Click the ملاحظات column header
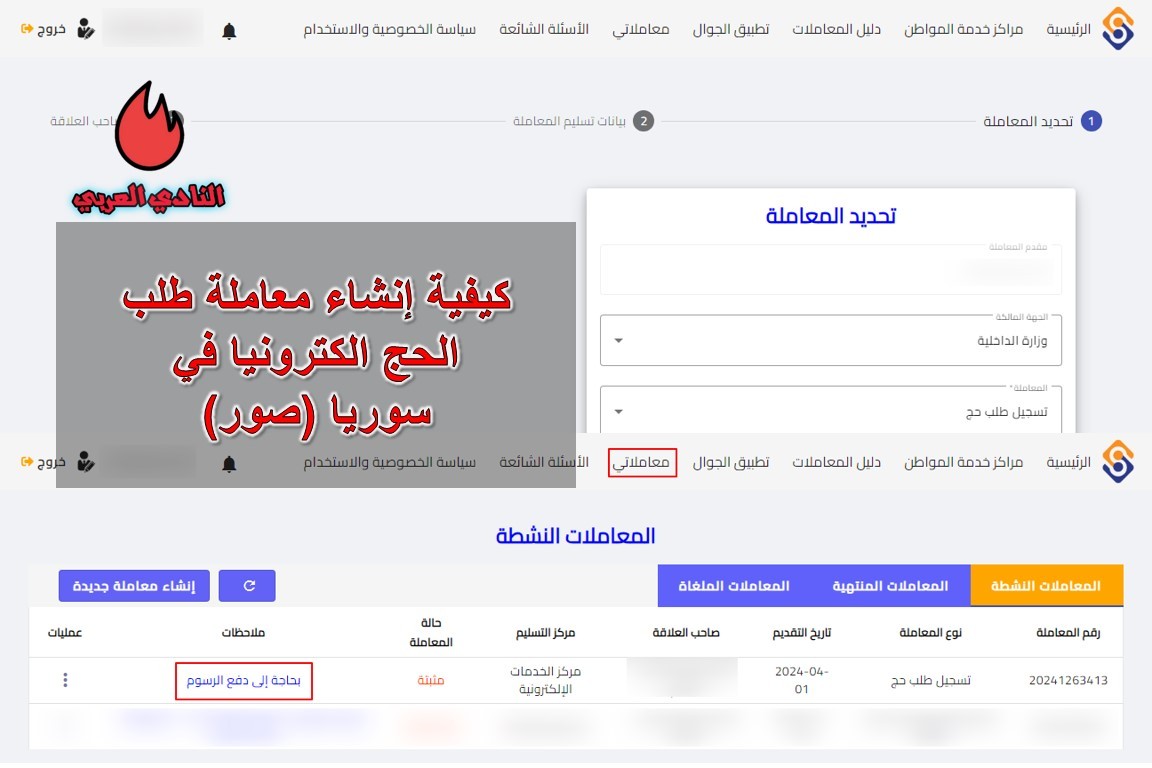 point(243,633)
